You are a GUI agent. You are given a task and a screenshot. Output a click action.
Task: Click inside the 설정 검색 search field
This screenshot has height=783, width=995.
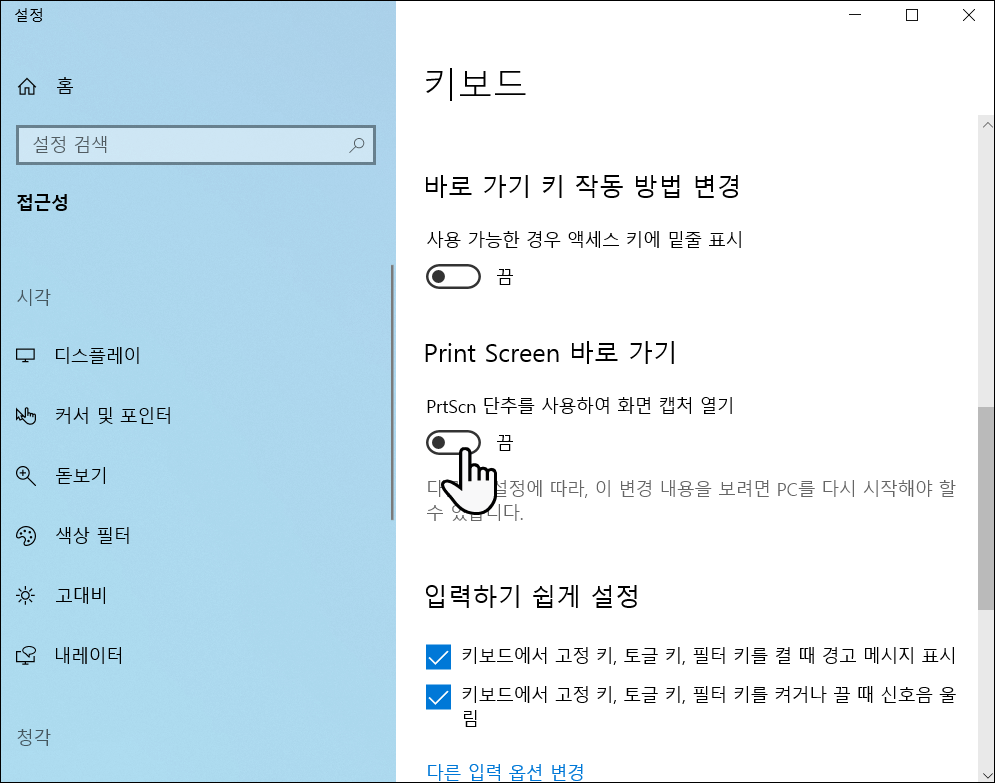(x=180, y=145)
